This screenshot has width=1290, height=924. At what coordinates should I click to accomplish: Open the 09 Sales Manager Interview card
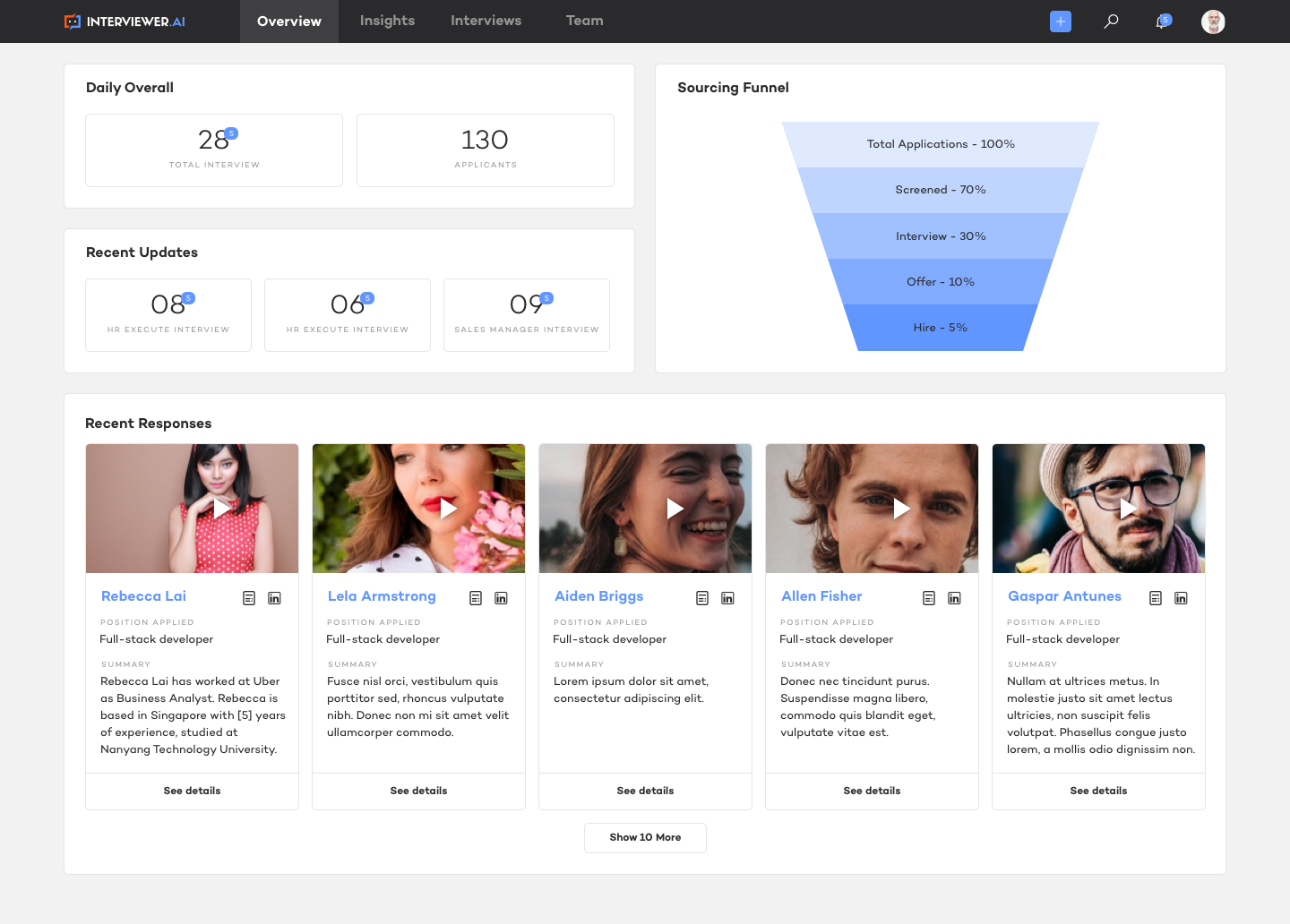(527, 315)
